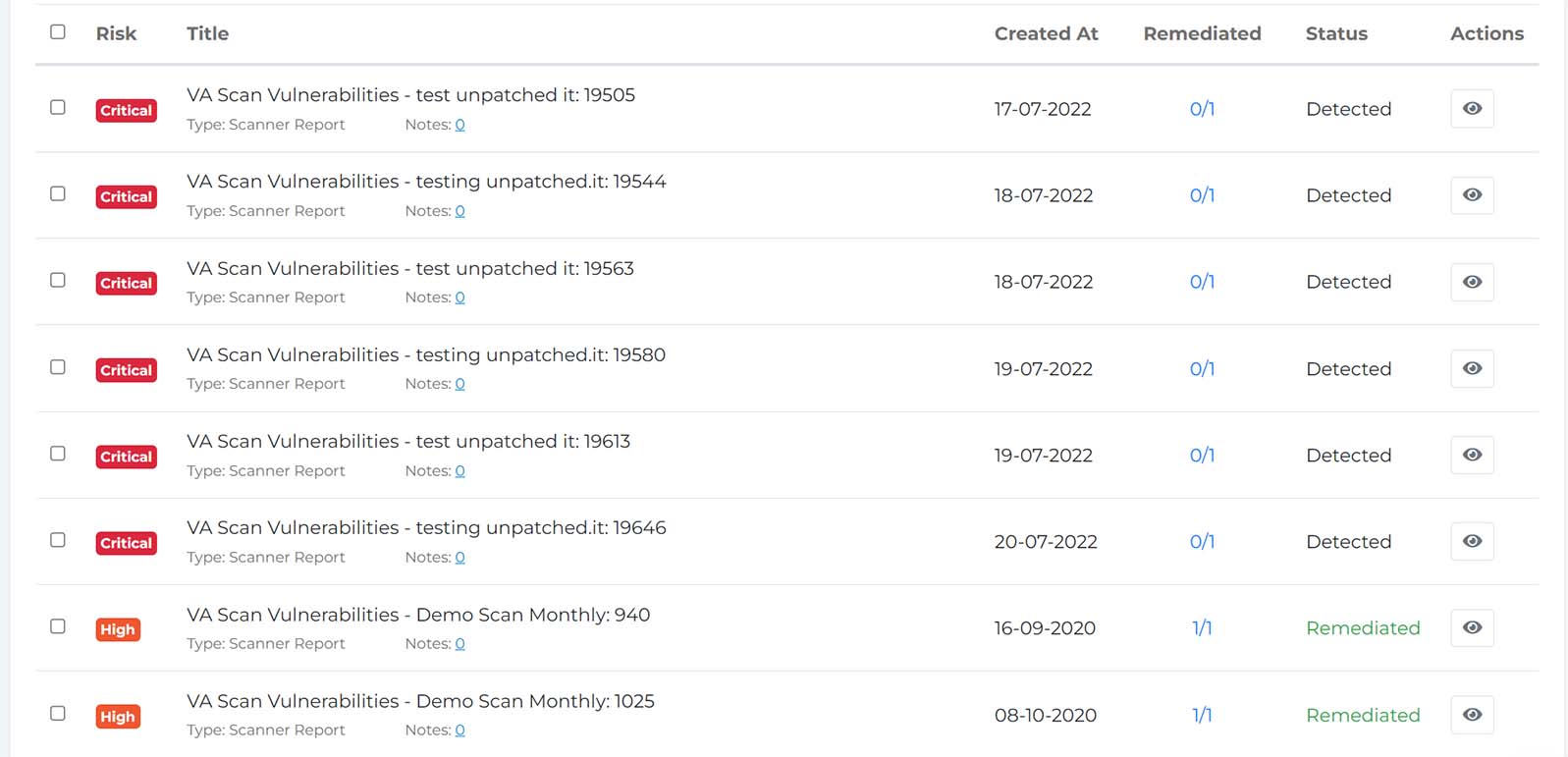This screenshot has width=1568, height=757.
Task: View Demo Scan Monthly 1025 details
Action: click(x=1472, y=715)
